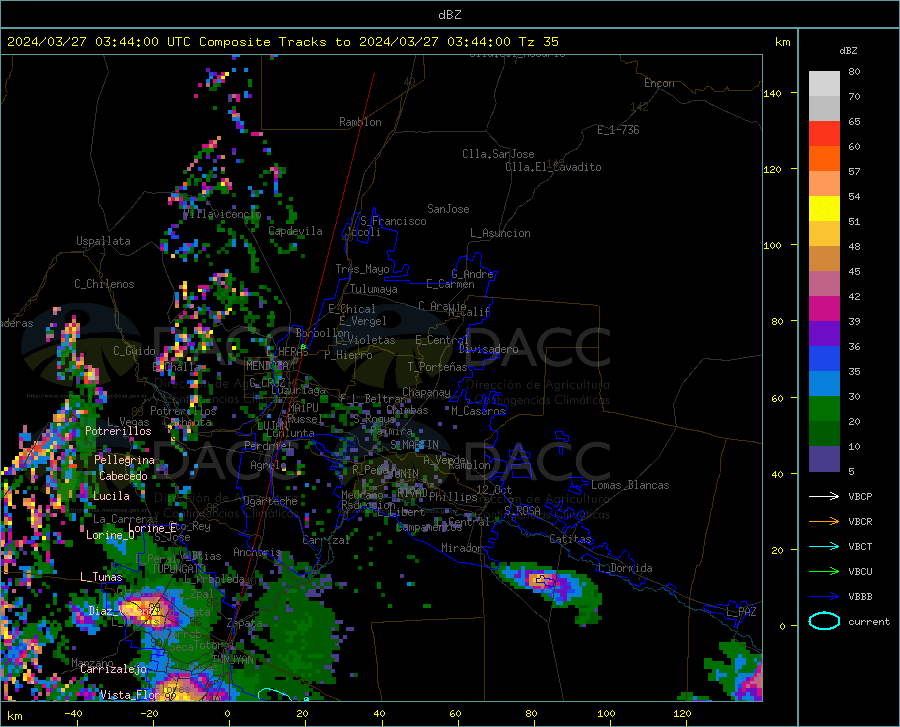Viewport: 900px width, 727px height.
Task: Click the L_Dormida label
Action: pos(624,568)
